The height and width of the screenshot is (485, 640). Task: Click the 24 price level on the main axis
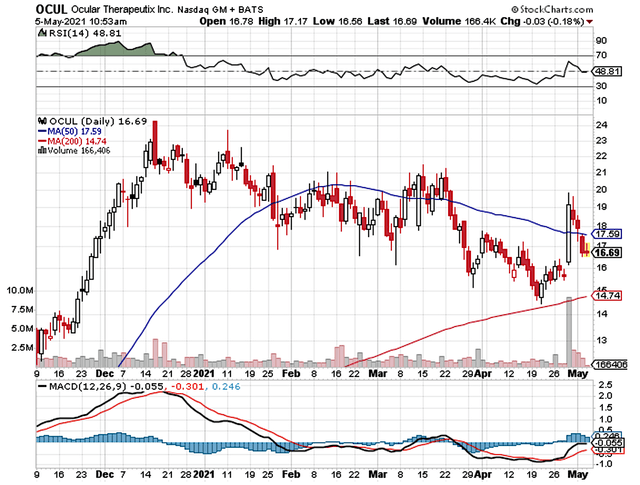602,125
